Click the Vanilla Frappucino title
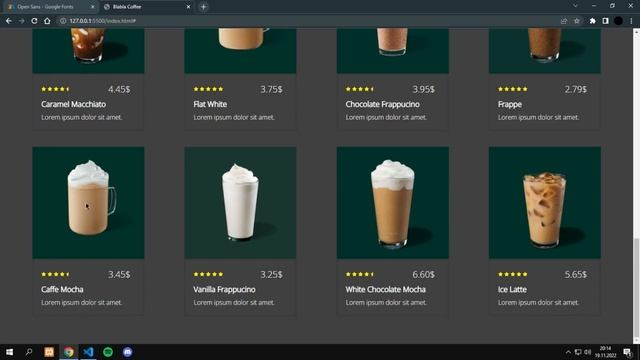 (224, 289)
